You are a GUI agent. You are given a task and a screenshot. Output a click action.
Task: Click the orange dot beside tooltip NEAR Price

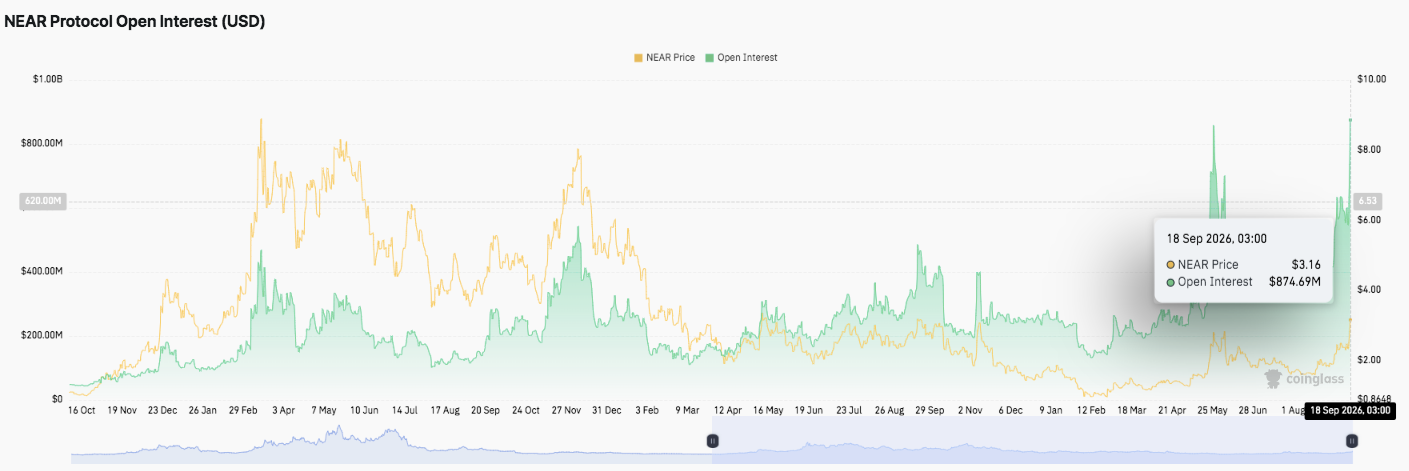[x=1171, y=265]
